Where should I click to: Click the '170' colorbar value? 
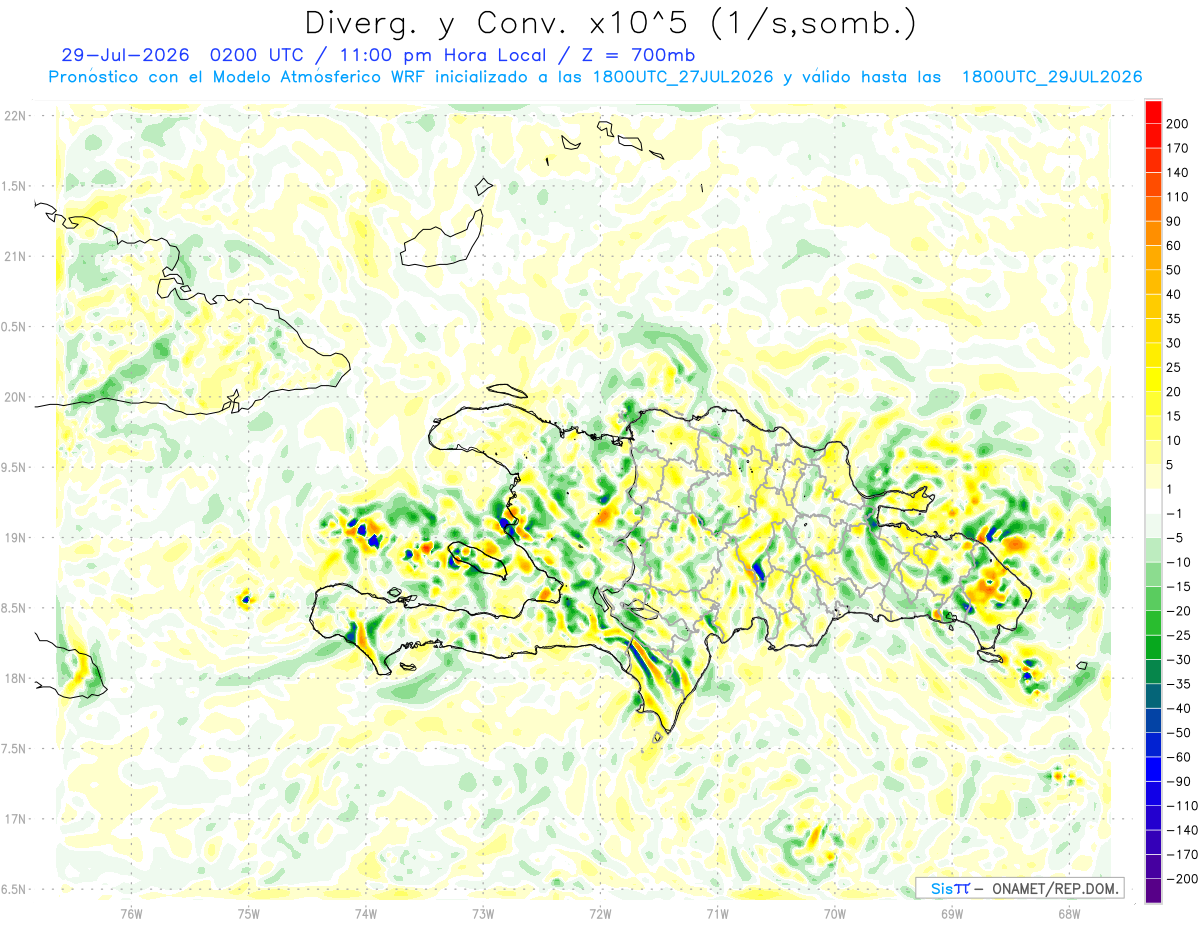(x=1176, y=148)
